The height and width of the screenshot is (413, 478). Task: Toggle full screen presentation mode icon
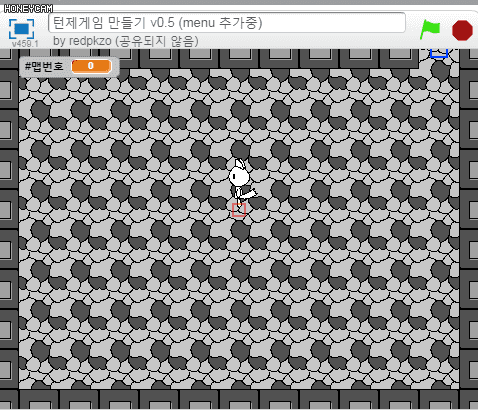click(x=22, y=29)
